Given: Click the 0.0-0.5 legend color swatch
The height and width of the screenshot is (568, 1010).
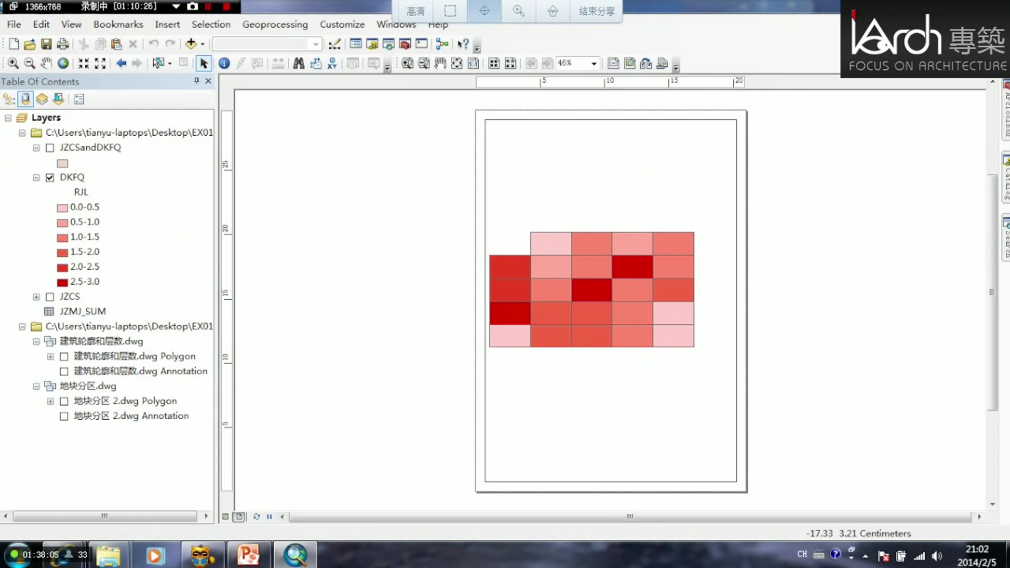Looking at the screenshot, I should pyautogui.click(x=62, y=207).
